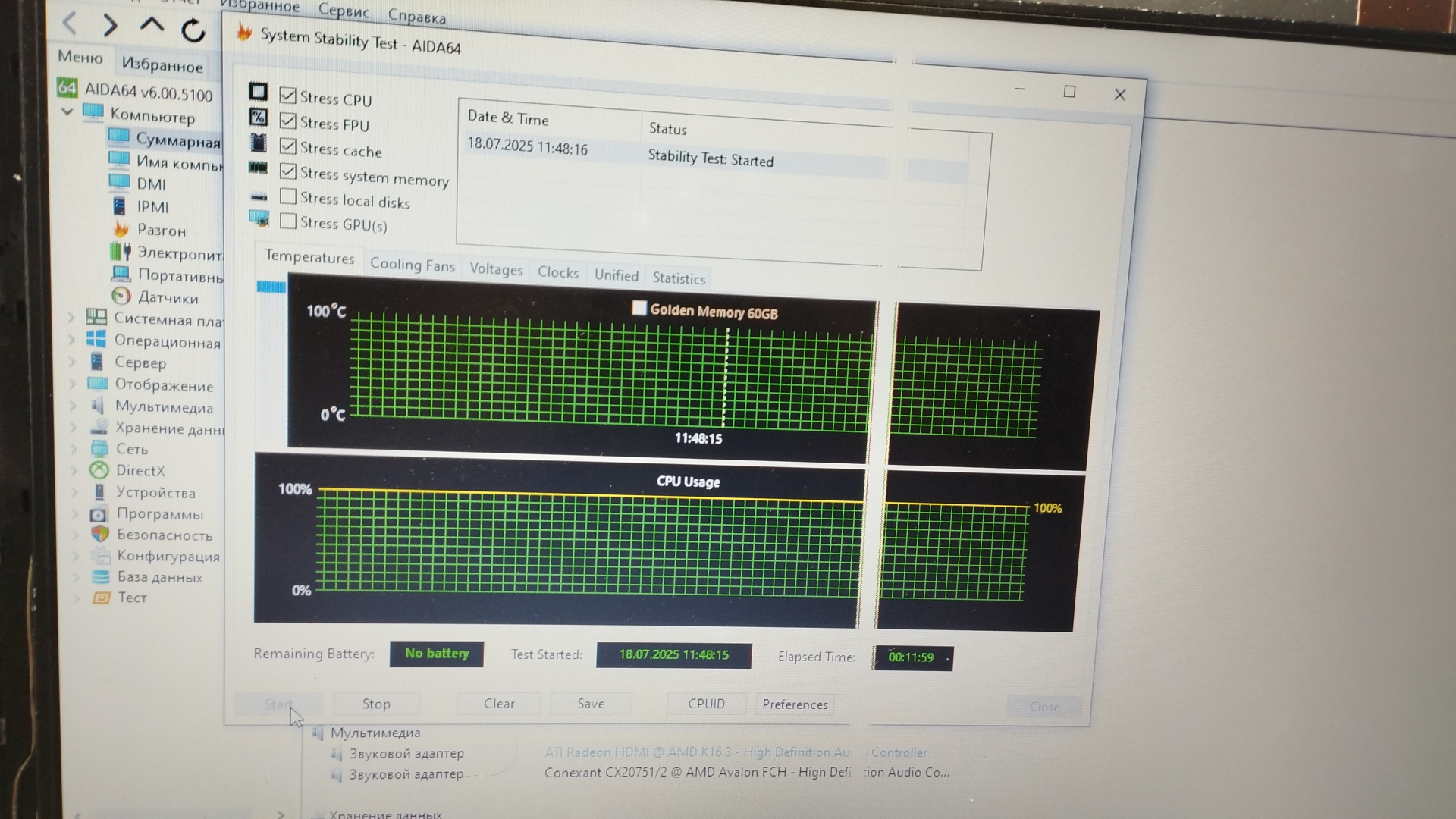Click the up navigation arrow icon
The height and width of the screenshot is (819, 1456).
pos(152,25)
